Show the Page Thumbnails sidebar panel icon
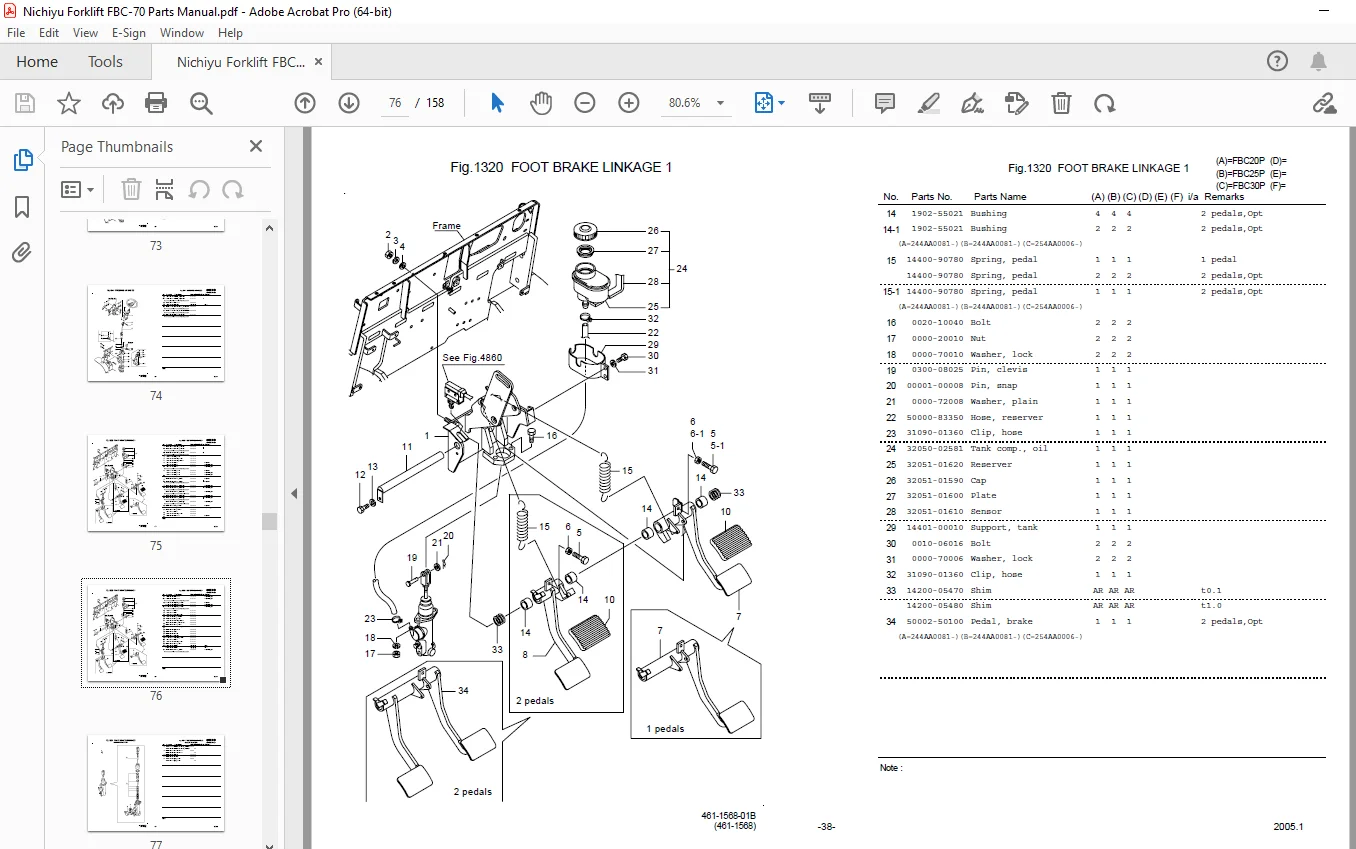1356x849 pixels. [x=22, y=160]
